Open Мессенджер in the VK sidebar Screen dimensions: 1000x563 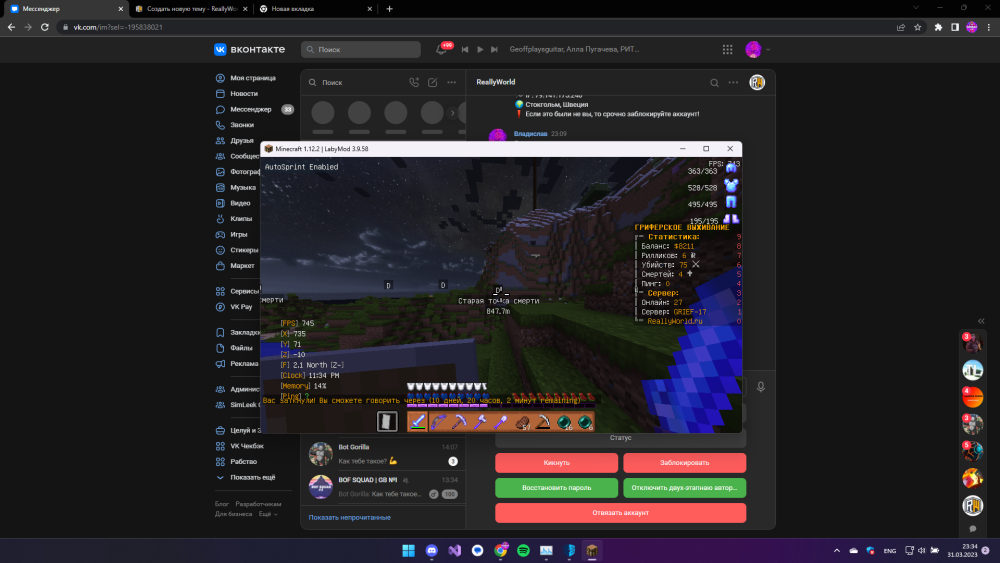click(x=250, y=109)
